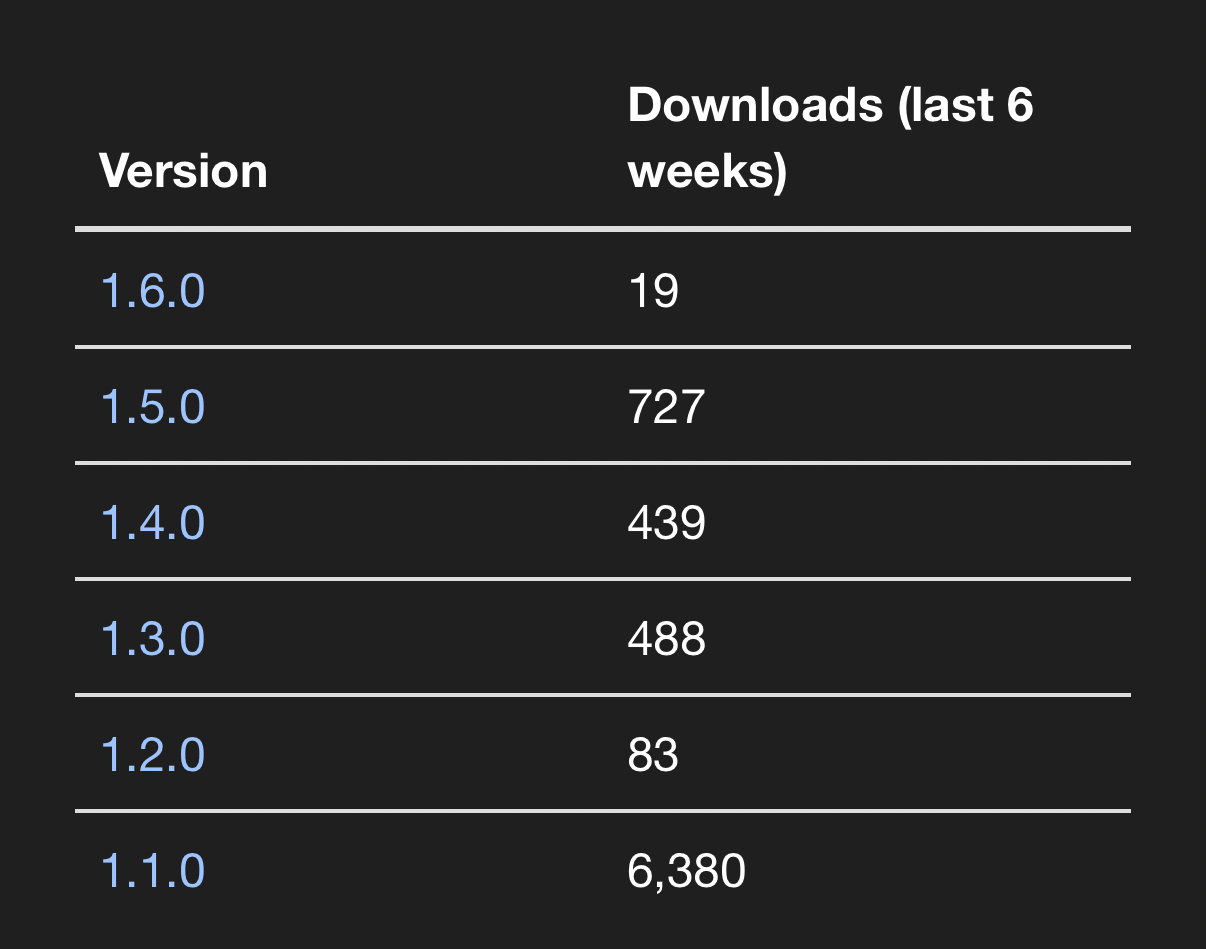Click the thick divider under the table header

click(x=603, y=229)
